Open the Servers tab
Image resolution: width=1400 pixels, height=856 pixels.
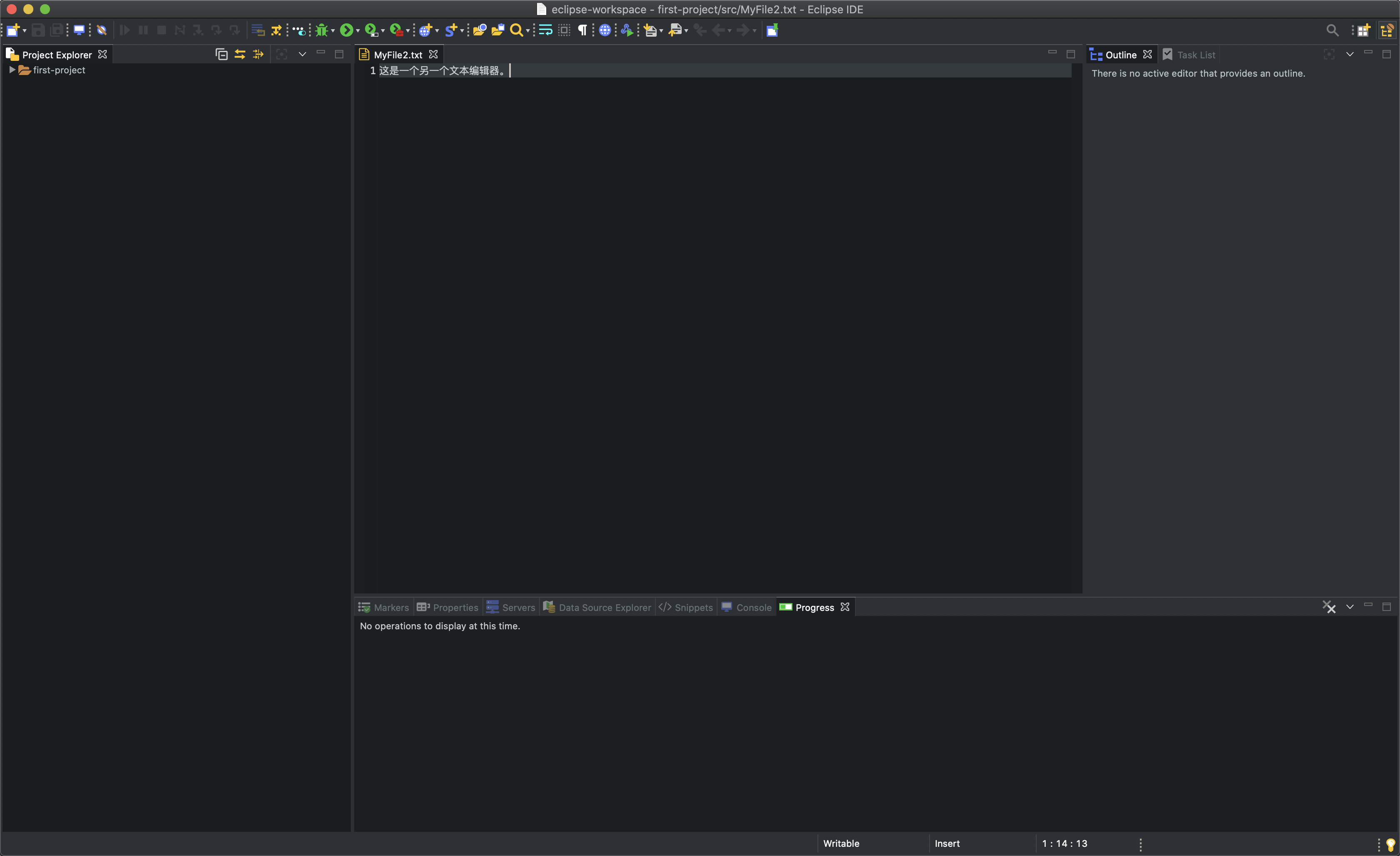click(x=511, y=607)
